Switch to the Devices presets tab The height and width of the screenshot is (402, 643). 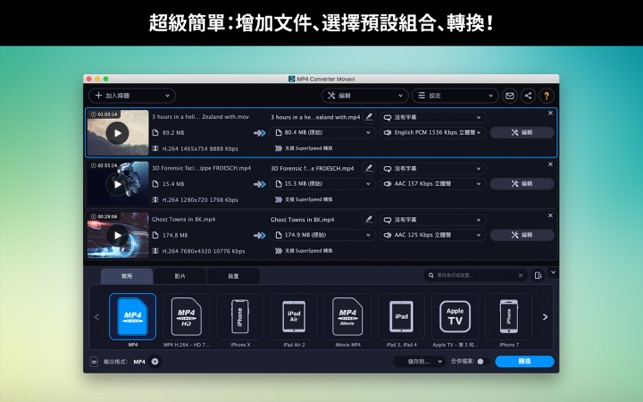click(x=233, y=276)
